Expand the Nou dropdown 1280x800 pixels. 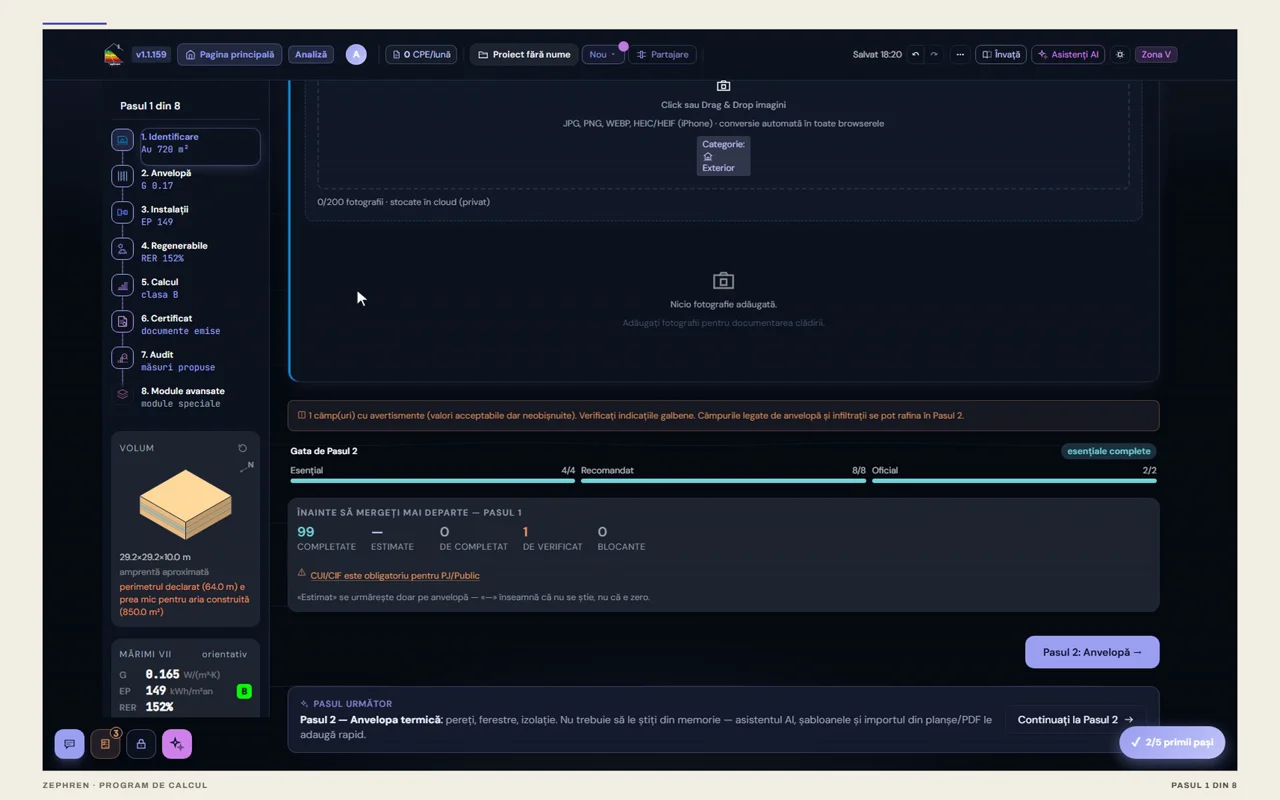603,55
